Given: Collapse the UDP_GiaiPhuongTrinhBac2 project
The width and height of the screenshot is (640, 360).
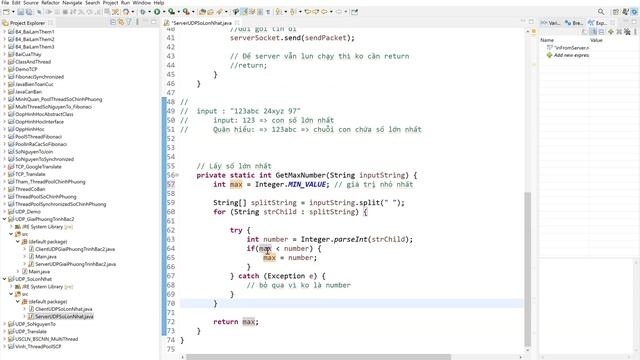Looking at the screenshot, I should [x=4, y=219].
